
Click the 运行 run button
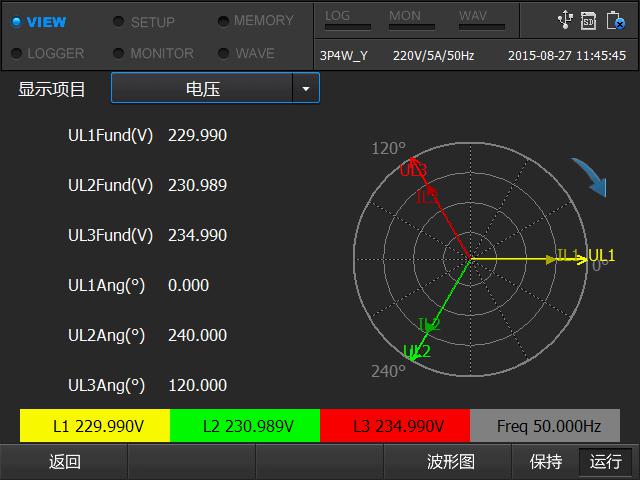click(x=605, y=462)
